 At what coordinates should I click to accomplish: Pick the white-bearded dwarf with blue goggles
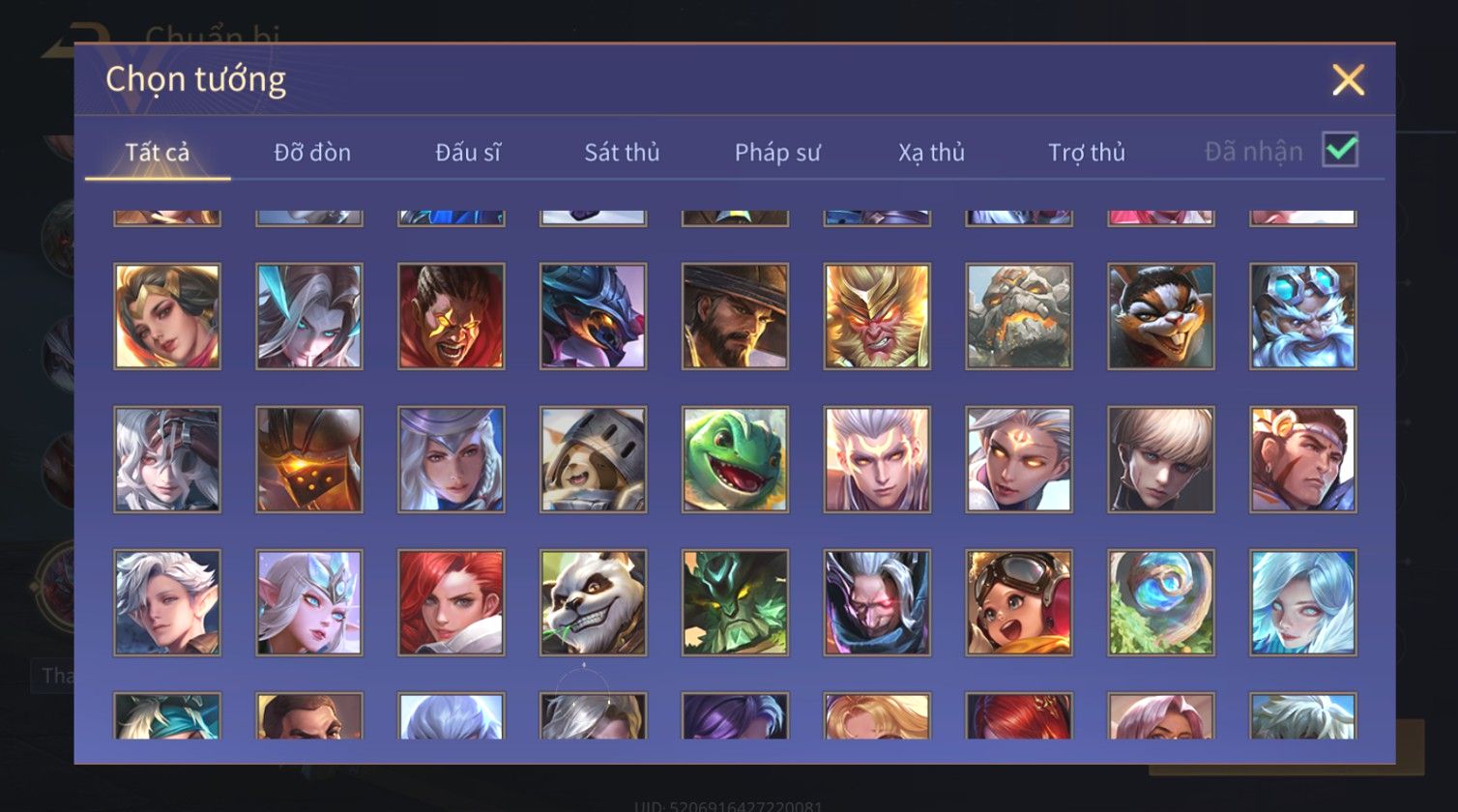click(x=1303, y=316)
